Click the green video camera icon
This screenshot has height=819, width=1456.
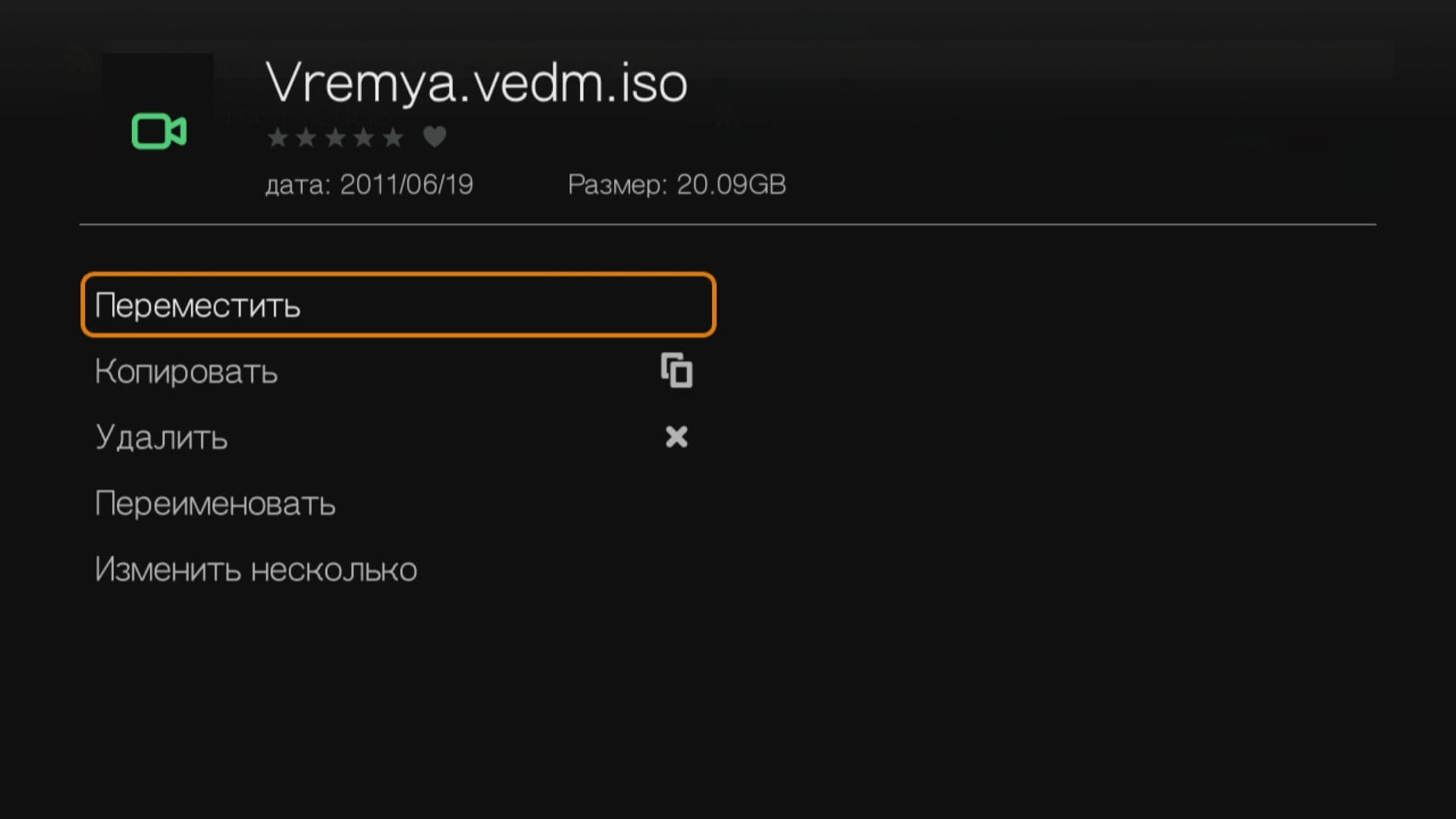159,132
